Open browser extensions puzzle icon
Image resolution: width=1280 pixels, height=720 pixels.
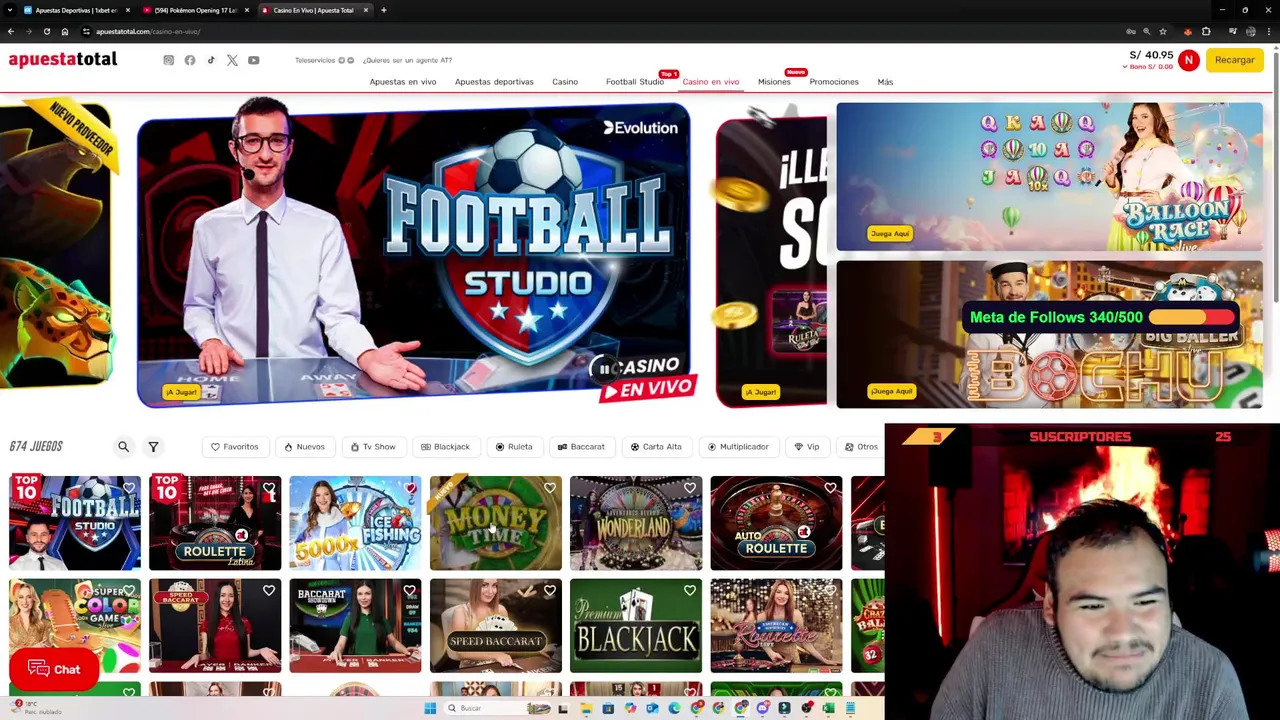click(x=1206, y=31)
